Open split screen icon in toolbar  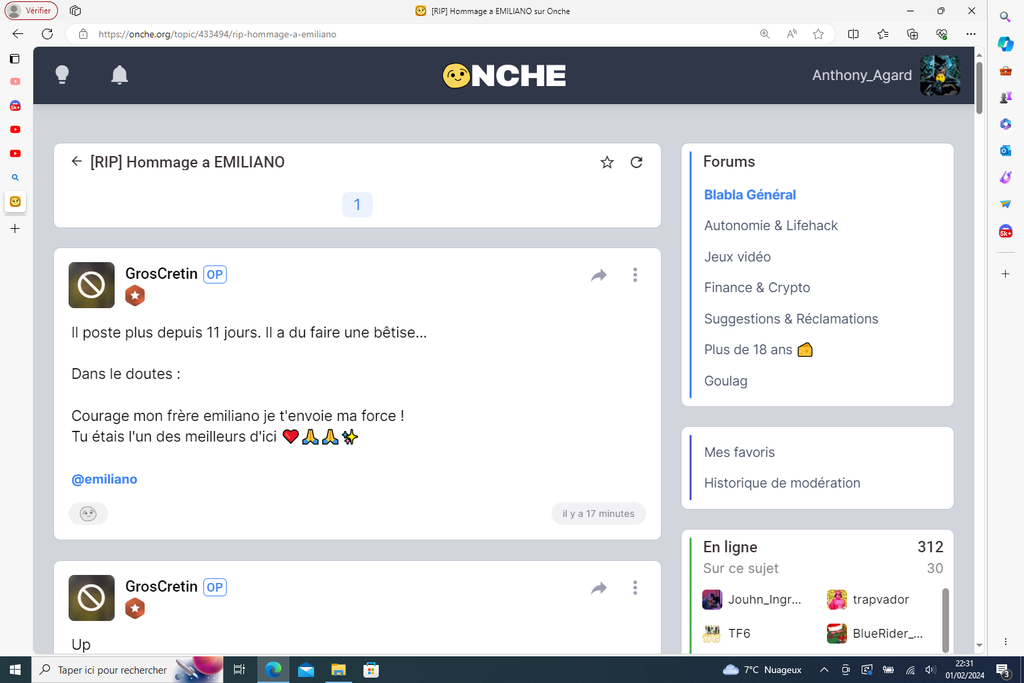tap(853, 34)
